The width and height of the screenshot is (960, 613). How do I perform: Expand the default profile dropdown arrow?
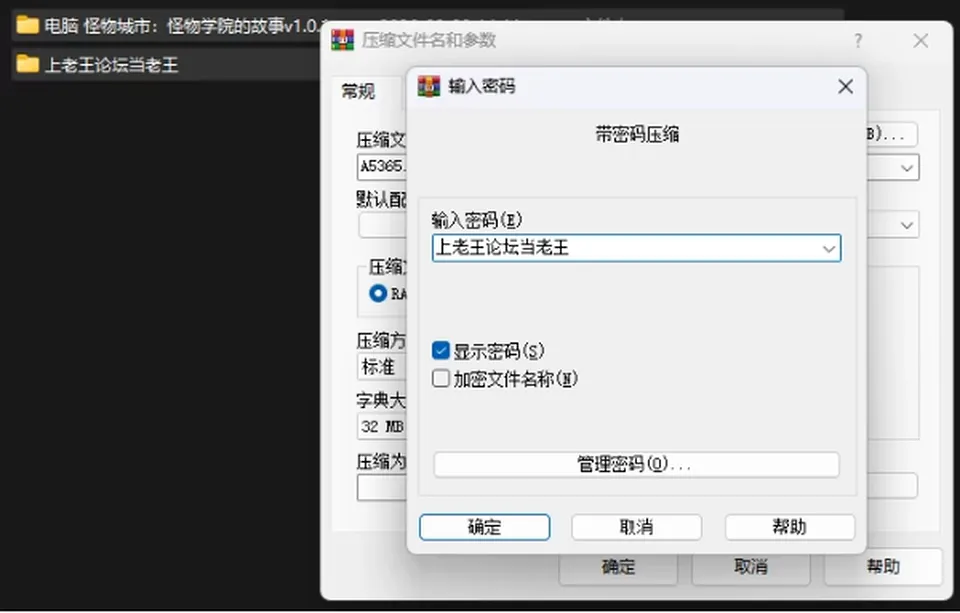click(907, 225)
